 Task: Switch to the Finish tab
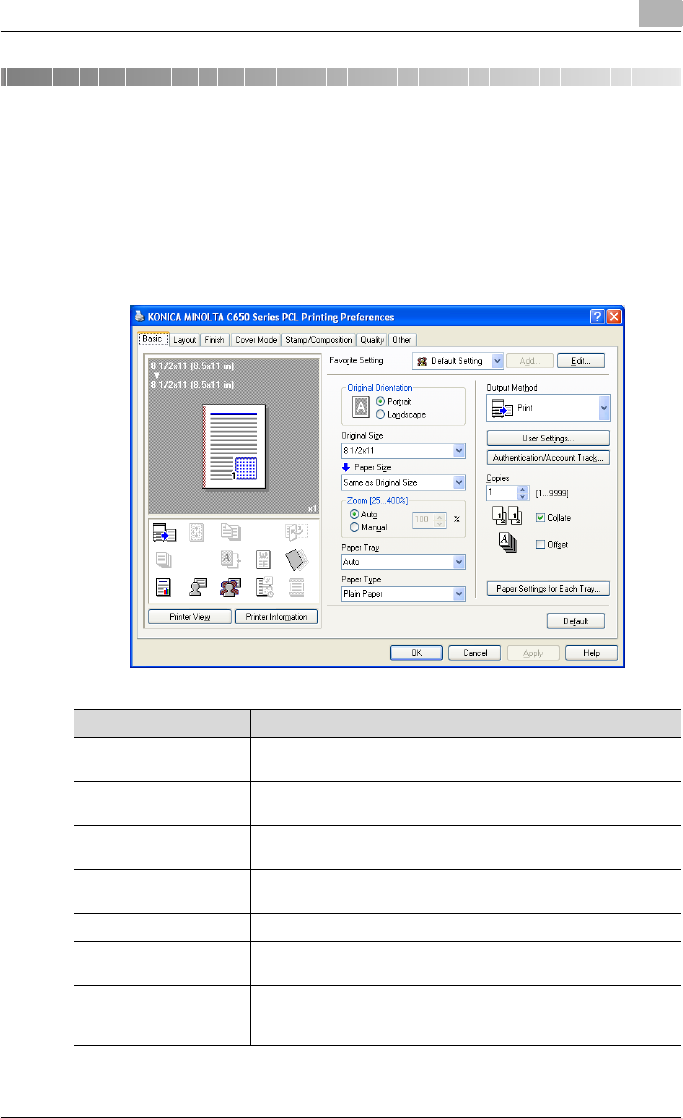pyautogui.click(x=215, y=340)
